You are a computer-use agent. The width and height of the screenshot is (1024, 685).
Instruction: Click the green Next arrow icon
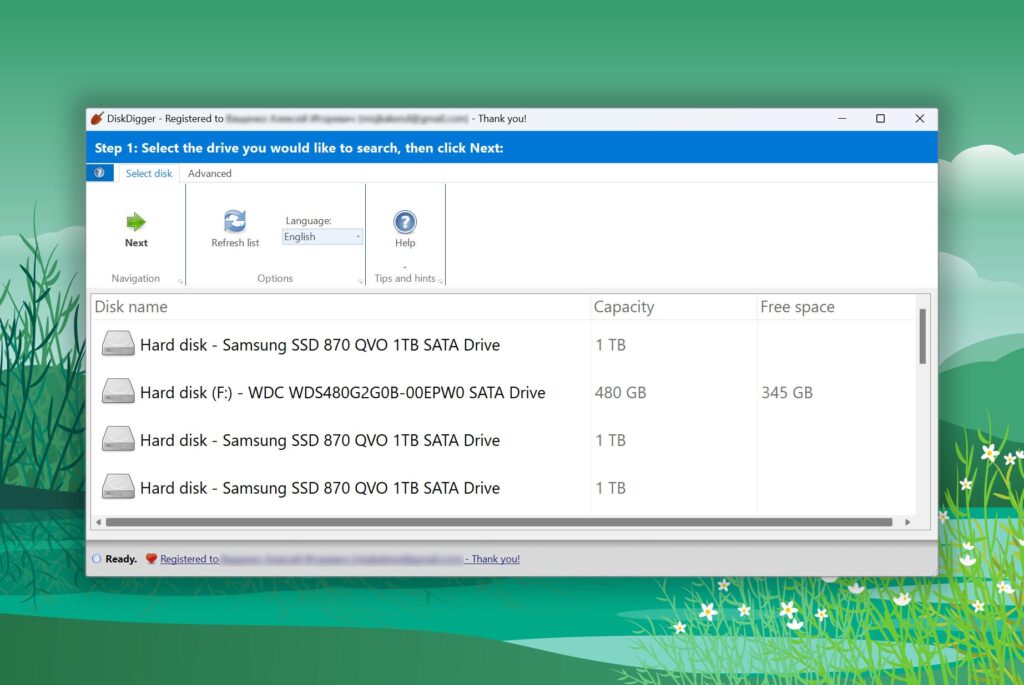[x=136, y=222]
